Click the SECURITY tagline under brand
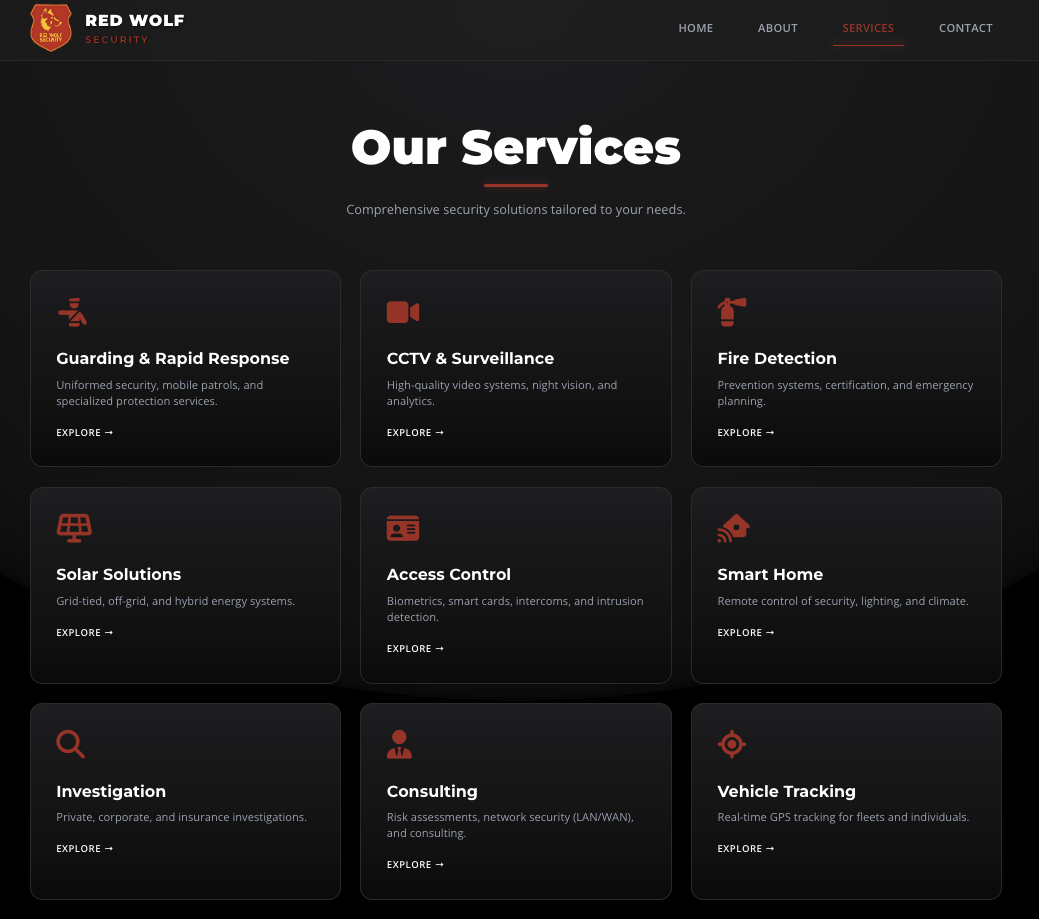 [117, 40]
